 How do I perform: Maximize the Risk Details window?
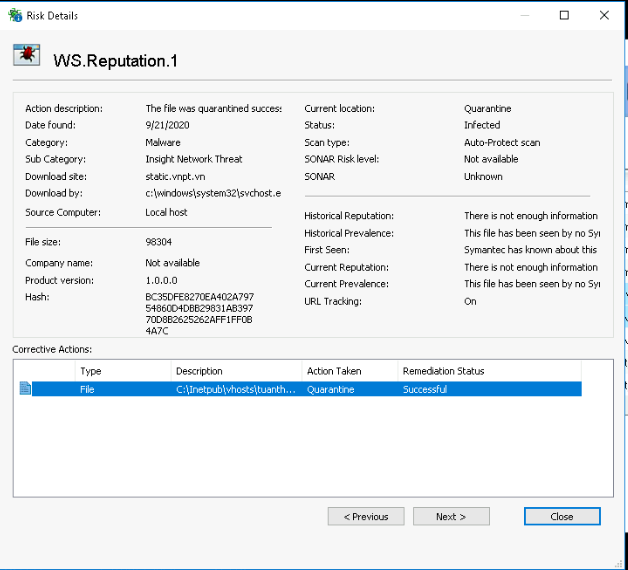(x=564, y=15)
